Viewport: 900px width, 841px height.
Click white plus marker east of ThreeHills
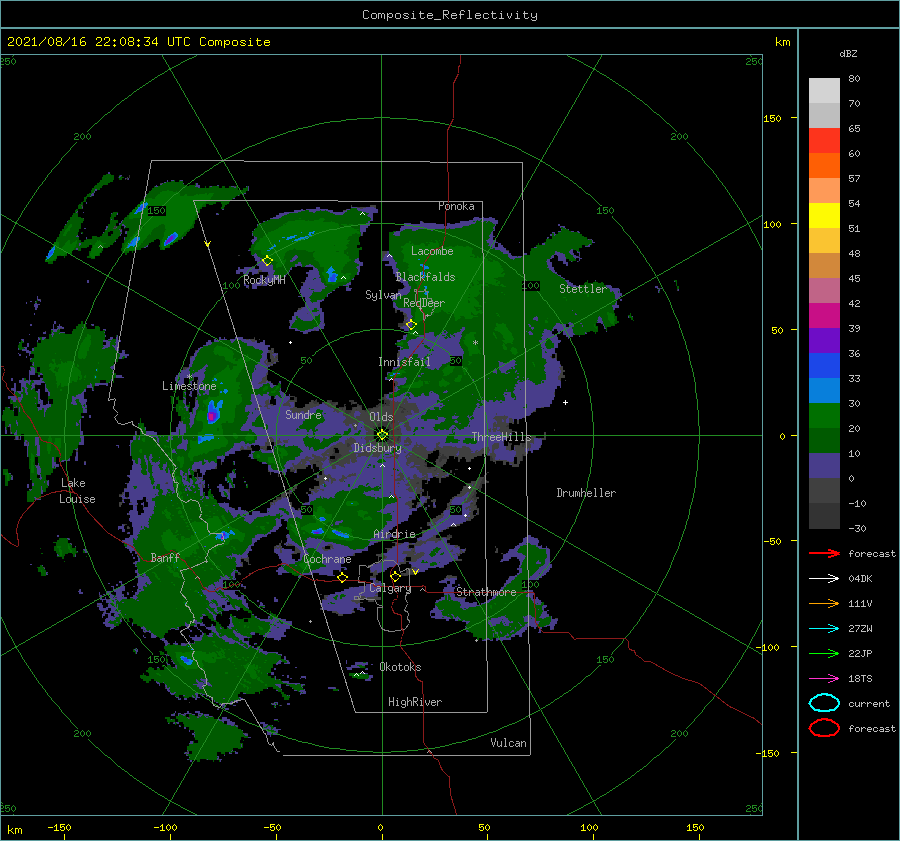coord(565,402)
